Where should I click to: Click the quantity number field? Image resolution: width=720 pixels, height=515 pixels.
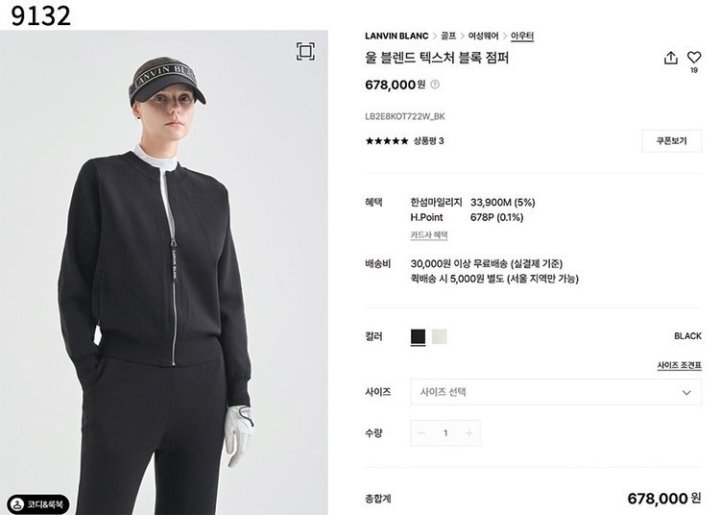click(445, 433)
